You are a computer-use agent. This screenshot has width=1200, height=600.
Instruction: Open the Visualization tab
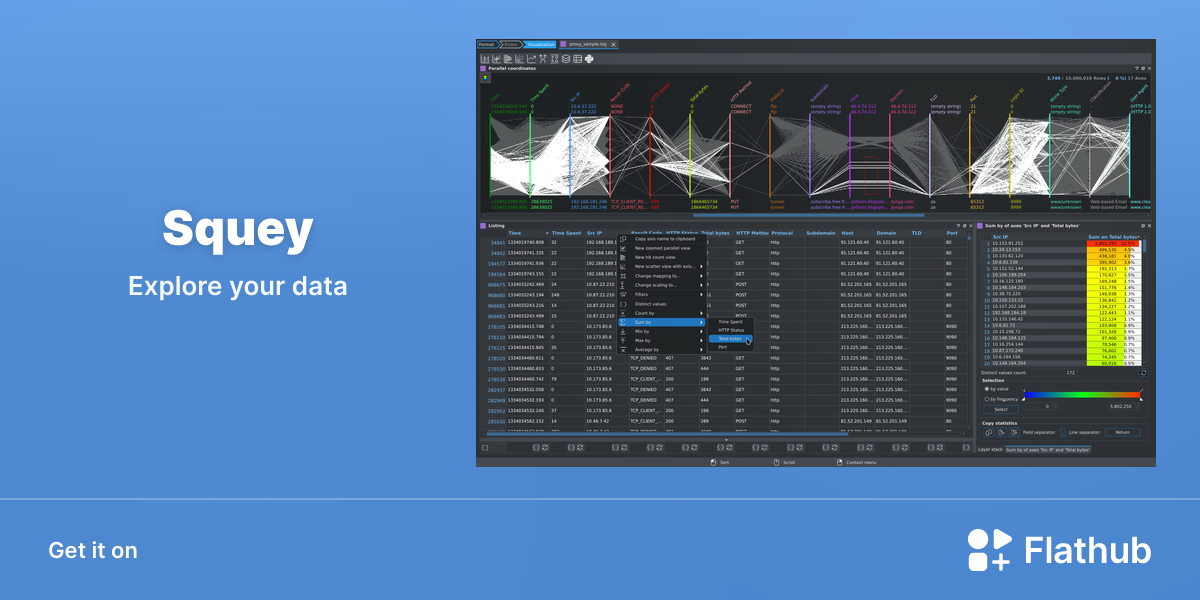[x=539, y=45]
